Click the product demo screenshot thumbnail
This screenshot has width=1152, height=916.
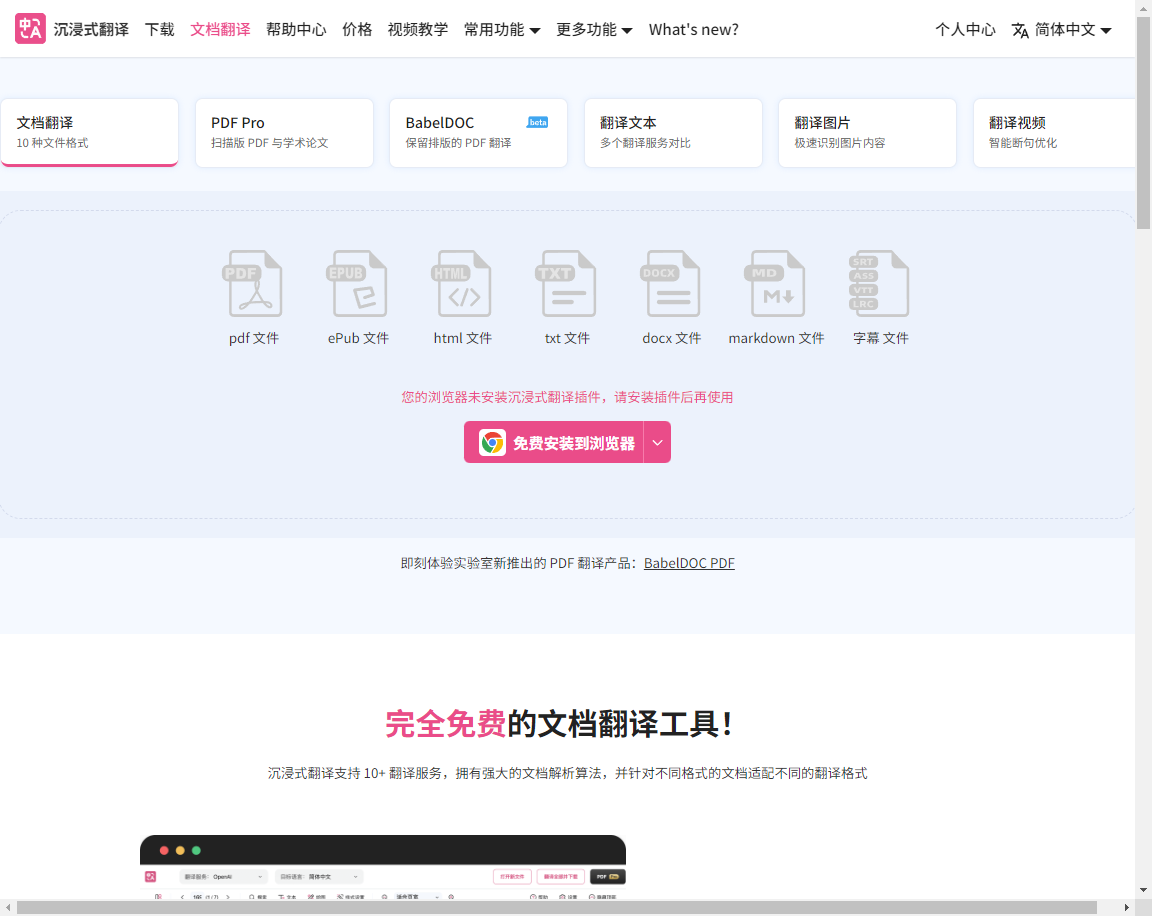click(x=383, y=868)
